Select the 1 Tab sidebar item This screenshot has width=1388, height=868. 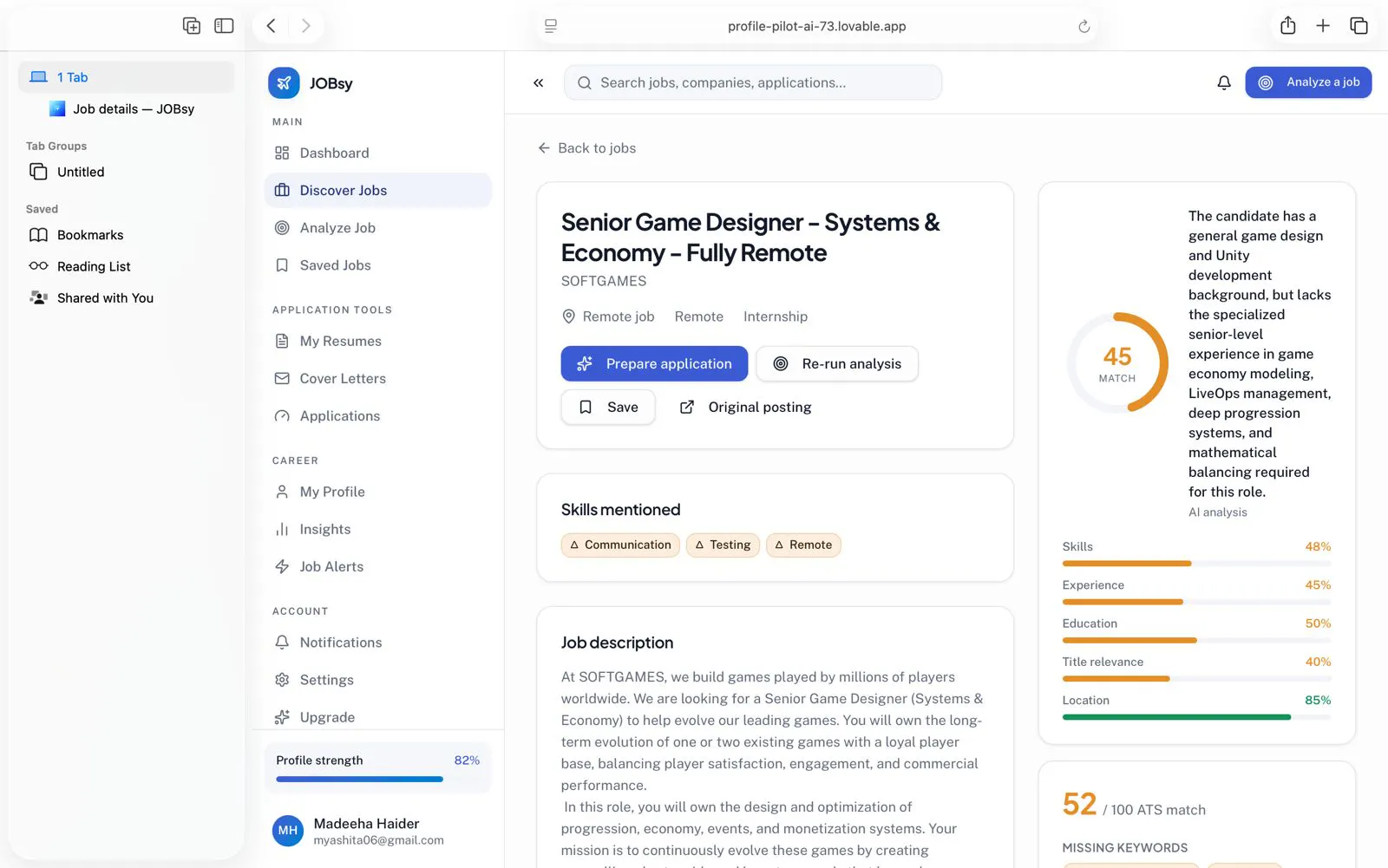(x=127, y=77)
